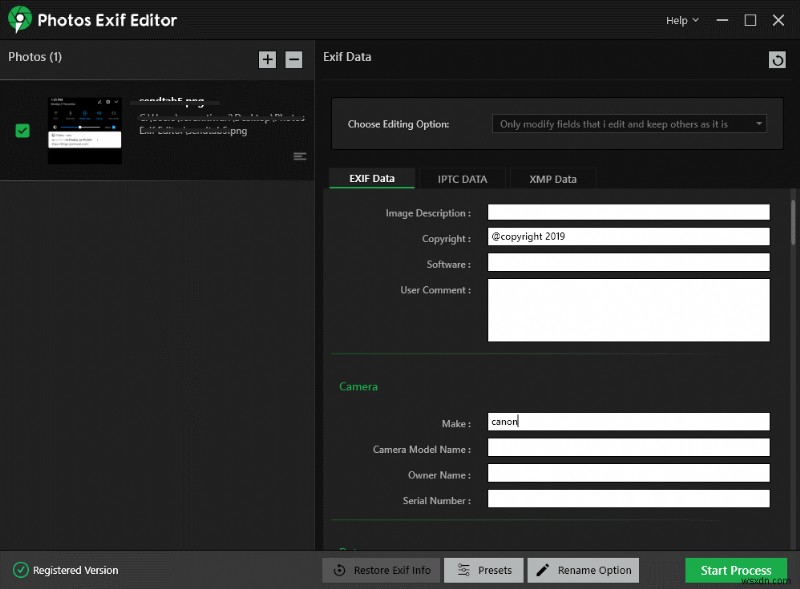Click the Photos Exif Editor logo
Viewport: 800px width, 589px height.
(19, 20)
